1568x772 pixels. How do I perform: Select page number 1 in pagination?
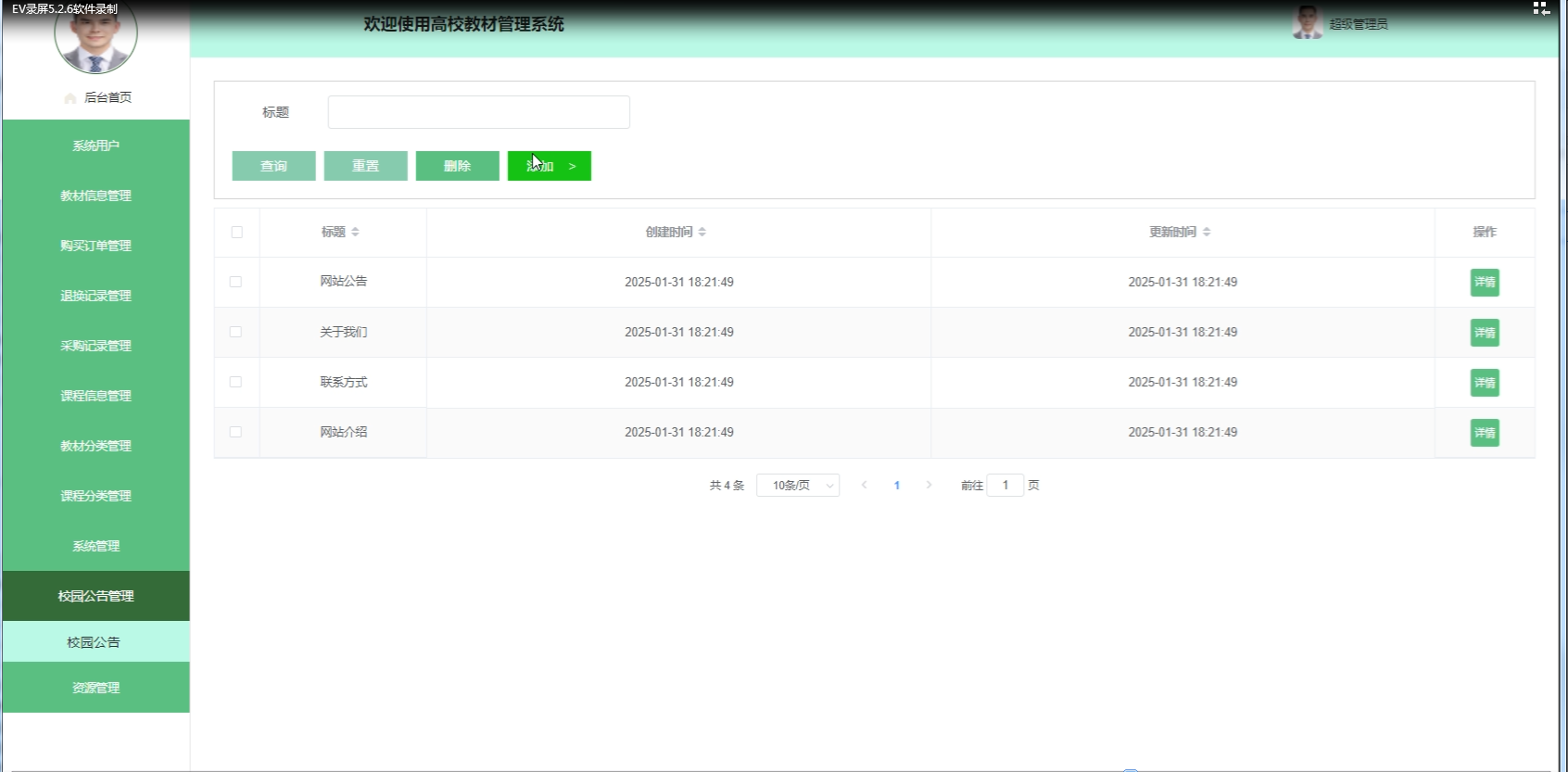pos(896,485)
